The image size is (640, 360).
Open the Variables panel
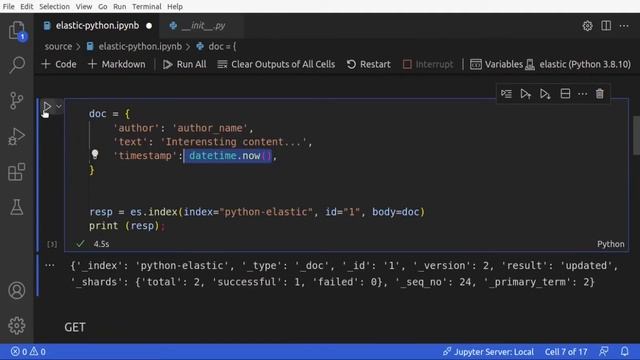pyautogui.click(x=496, y=64)
